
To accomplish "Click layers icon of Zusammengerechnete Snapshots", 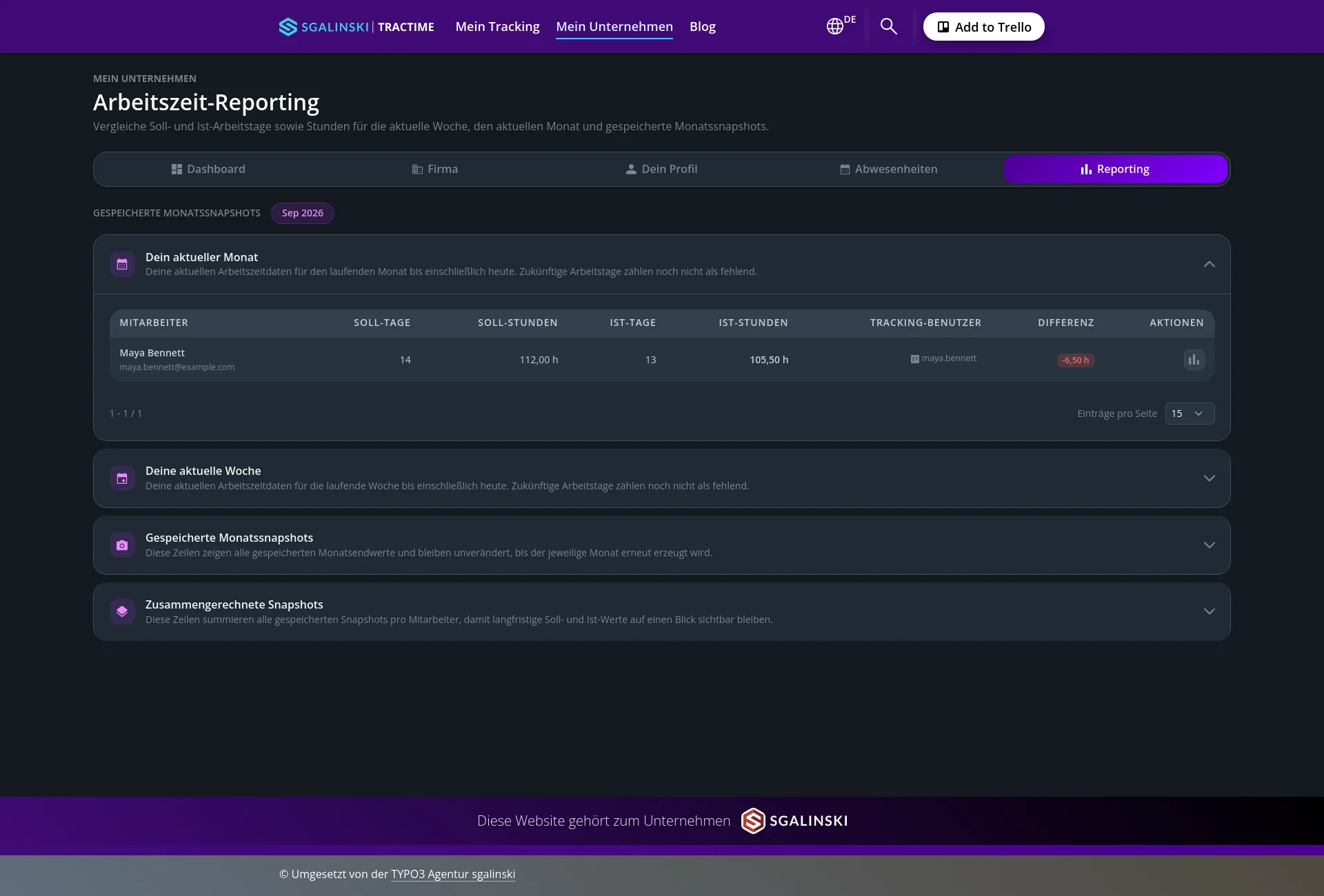I will [122, 612].
